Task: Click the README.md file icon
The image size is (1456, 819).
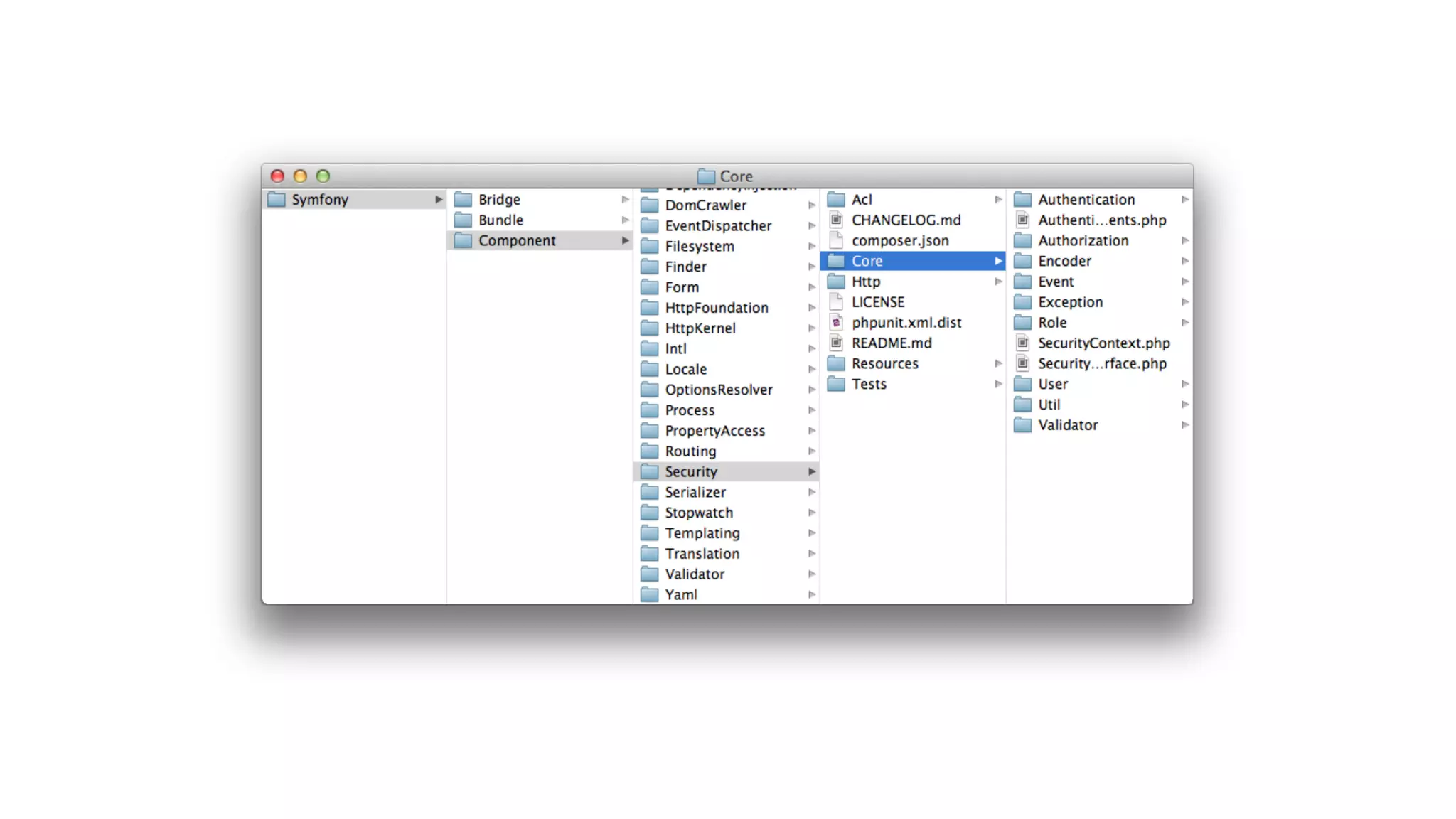Action: pyautogui.click(x=836, y=343)
